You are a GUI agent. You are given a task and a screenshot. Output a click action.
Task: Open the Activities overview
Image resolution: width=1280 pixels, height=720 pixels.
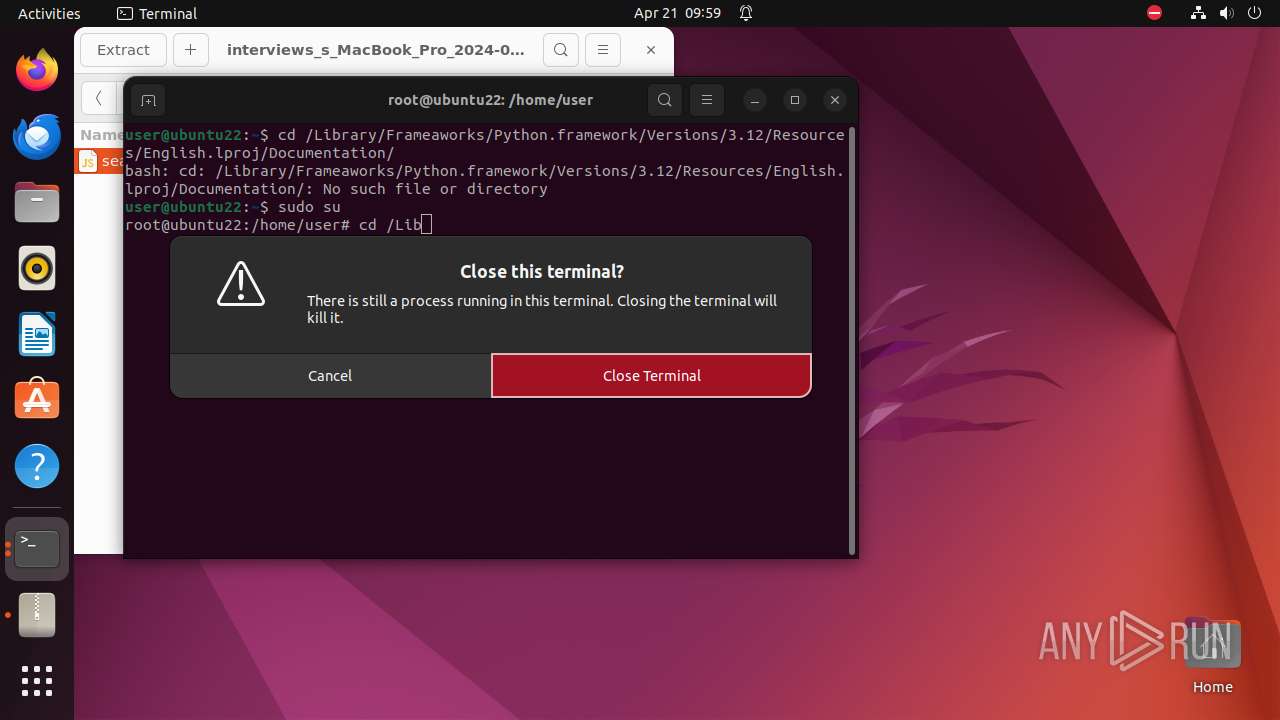point(49,13)
